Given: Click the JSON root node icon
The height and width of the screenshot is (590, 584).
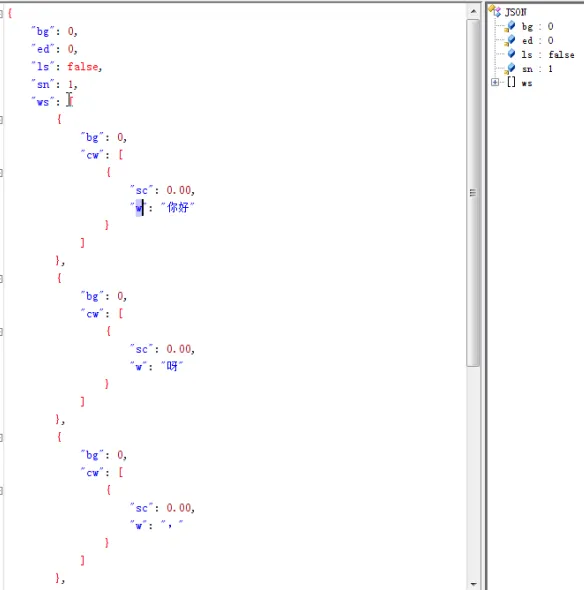Looking at the screenshot, I should [495, 11].
